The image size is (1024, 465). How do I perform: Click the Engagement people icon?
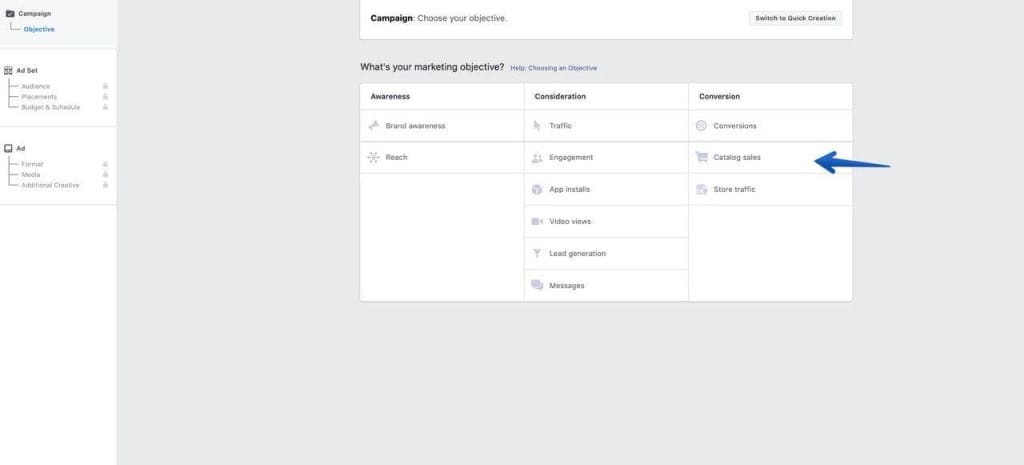click(x=537, y=158)
